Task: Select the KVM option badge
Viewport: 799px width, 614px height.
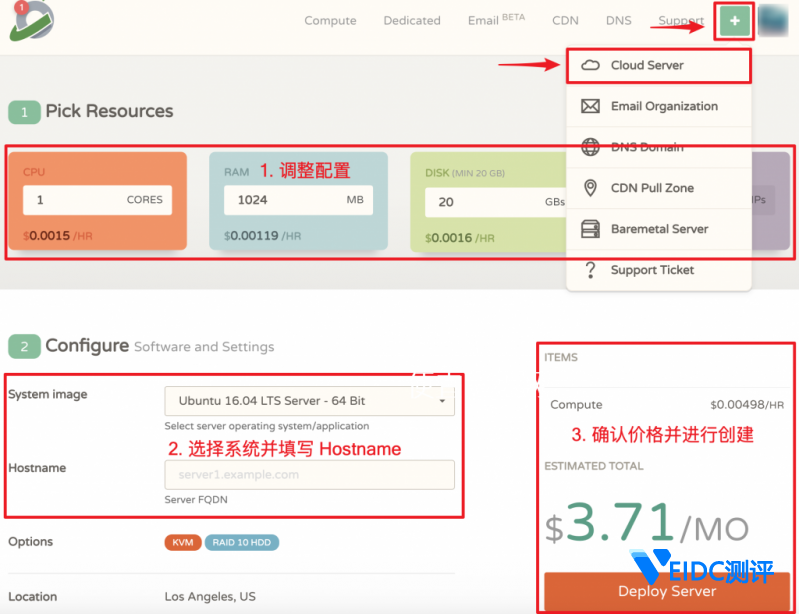Action: click(182, 542)
